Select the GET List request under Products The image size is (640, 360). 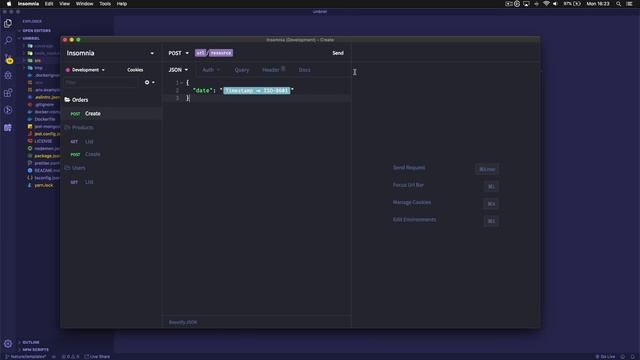pyautogui.click(x=111, y=141)
